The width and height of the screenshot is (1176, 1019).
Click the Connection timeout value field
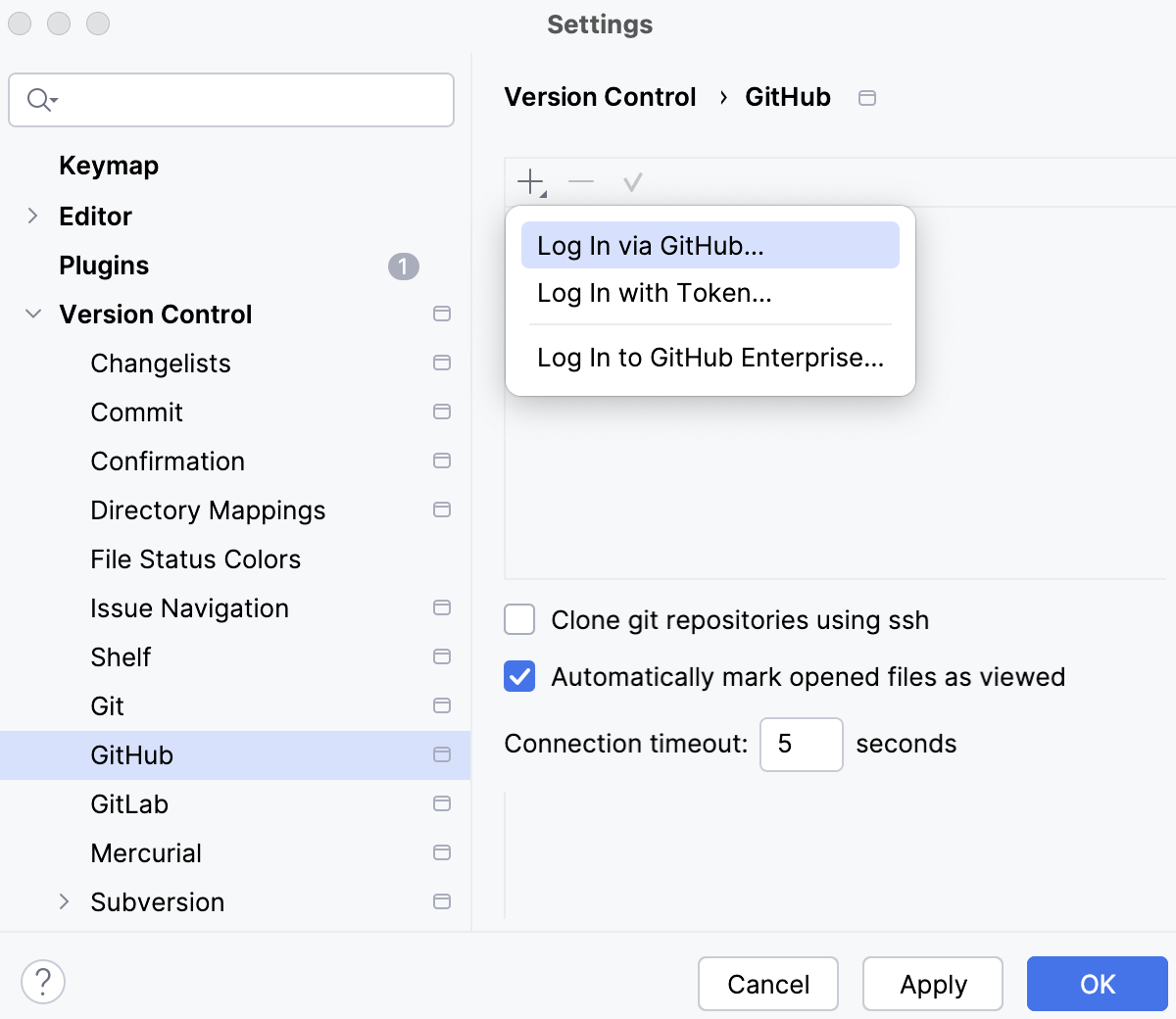tap(801, 745)
